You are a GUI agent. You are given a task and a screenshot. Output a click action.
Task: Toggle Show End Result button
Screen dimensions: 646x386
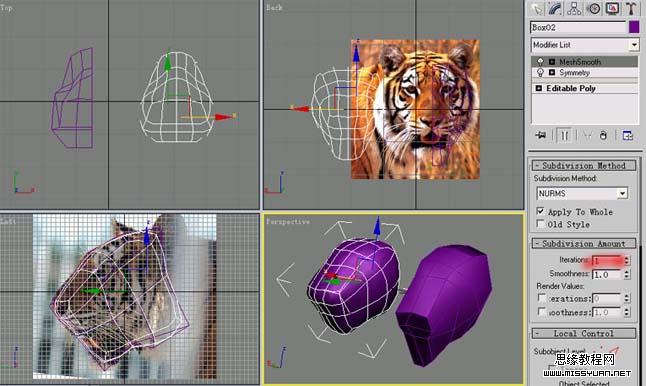pos(564,135)
